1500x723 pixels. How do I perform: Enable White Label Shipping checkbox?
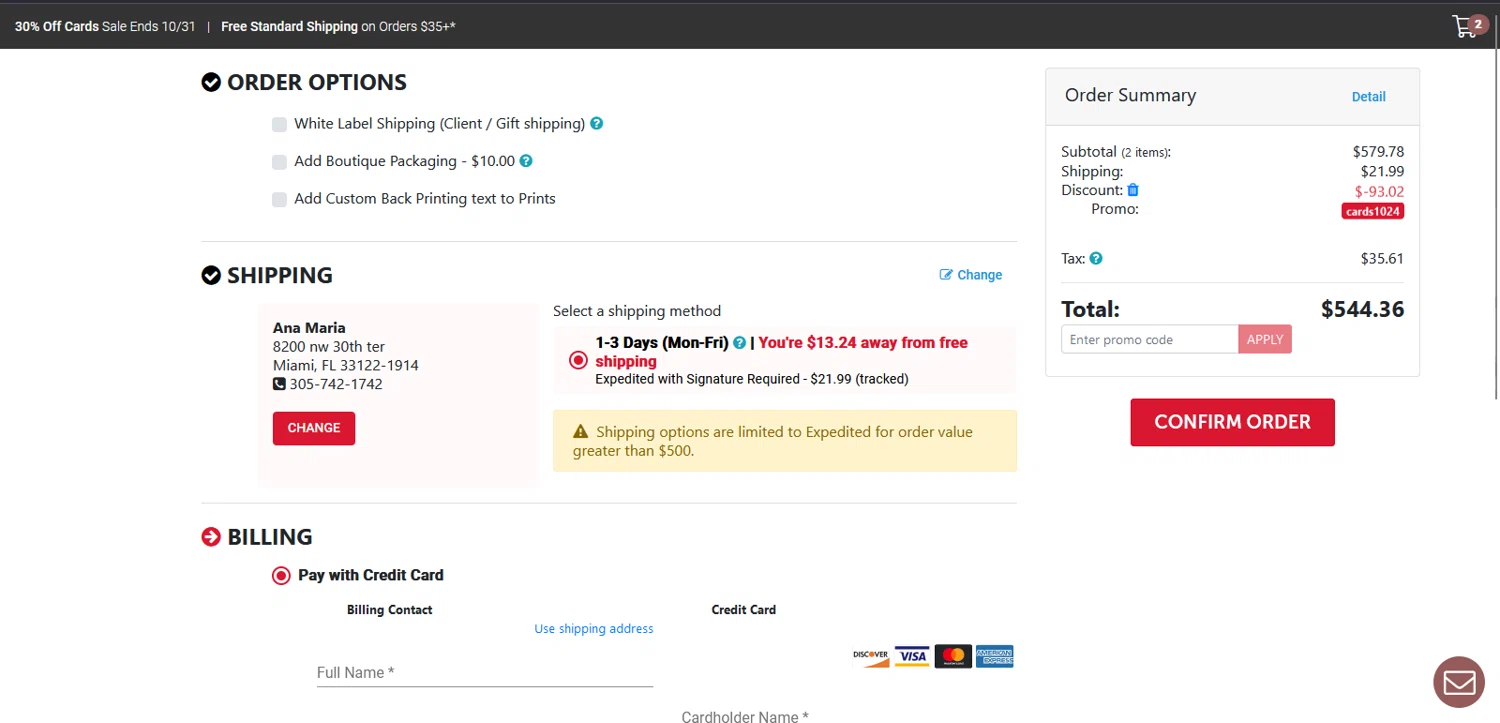[280, 125]
